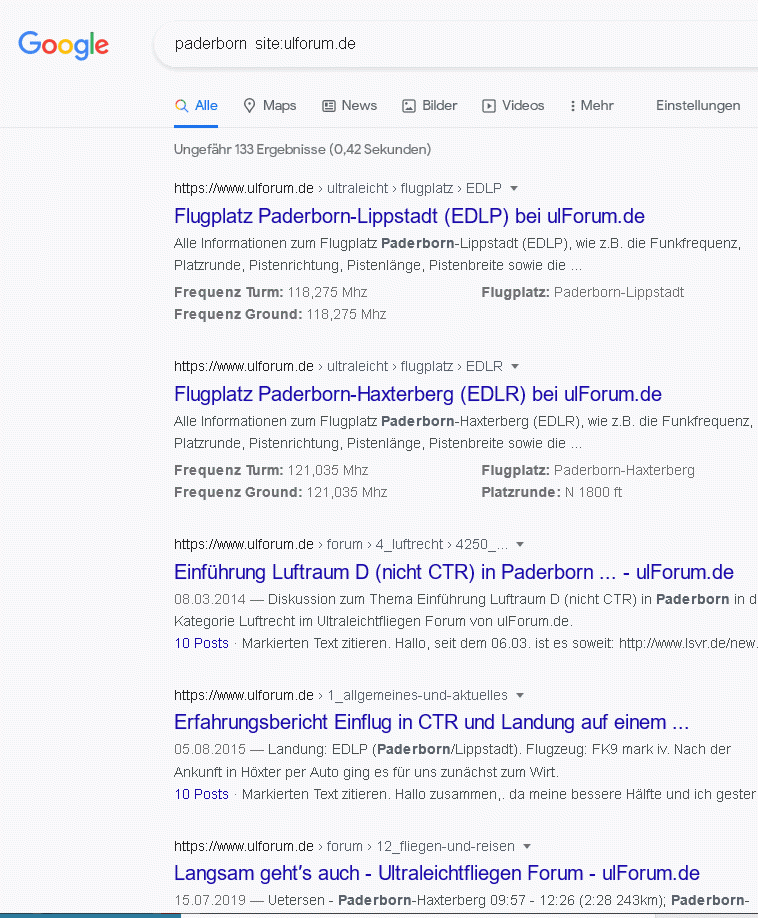Expand the dropdown arrow next to EDLP URL
The image size is (758, 918).
click(x=514, y=189)
